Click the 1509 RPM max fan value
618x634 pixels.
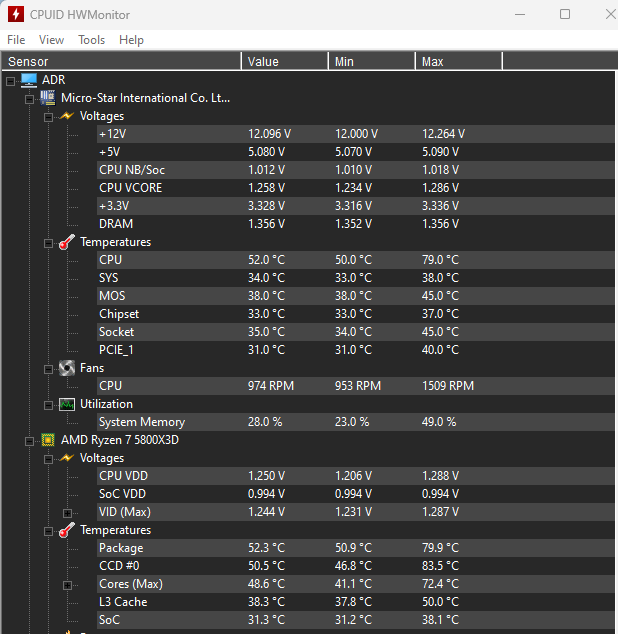click(448, 386)
